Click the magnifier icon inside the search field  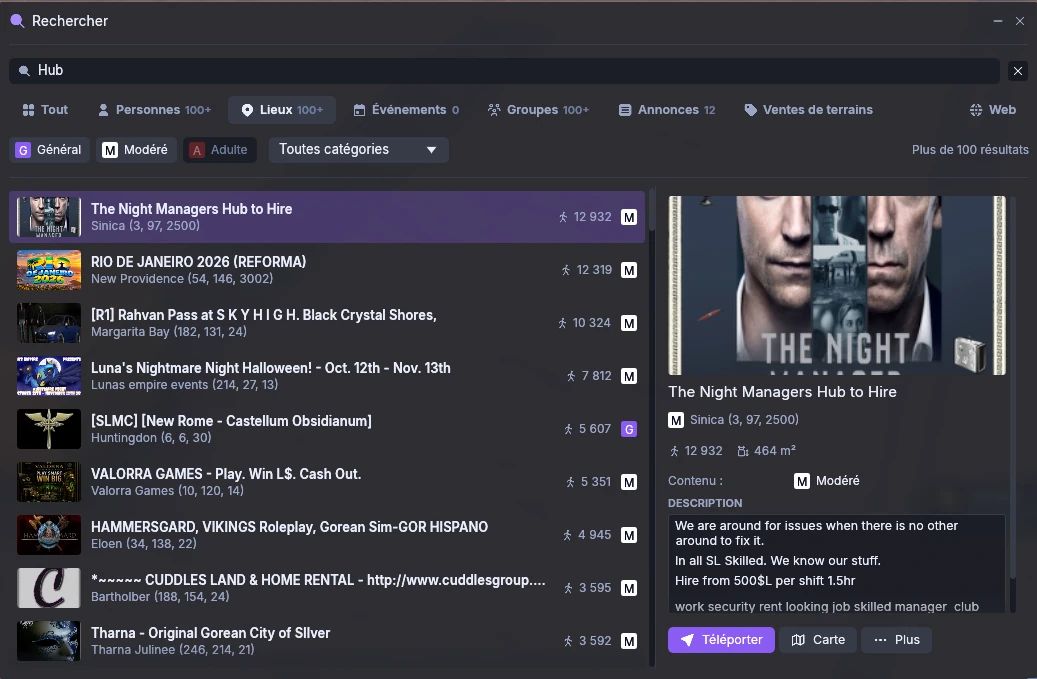[24, 71]
